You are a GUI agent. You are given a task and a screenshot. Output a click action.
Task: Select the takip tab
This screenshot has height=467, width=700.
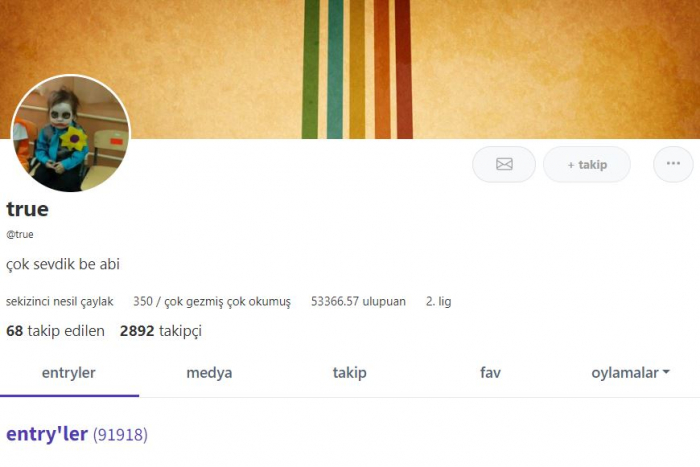tap(350, 373)
